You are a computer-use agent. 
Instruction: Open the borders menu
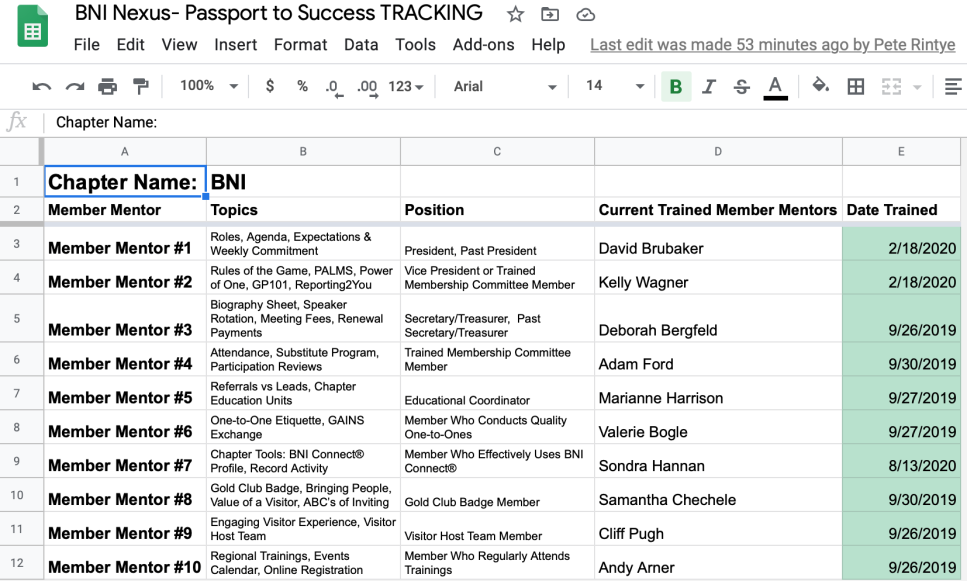coord(855,86)
